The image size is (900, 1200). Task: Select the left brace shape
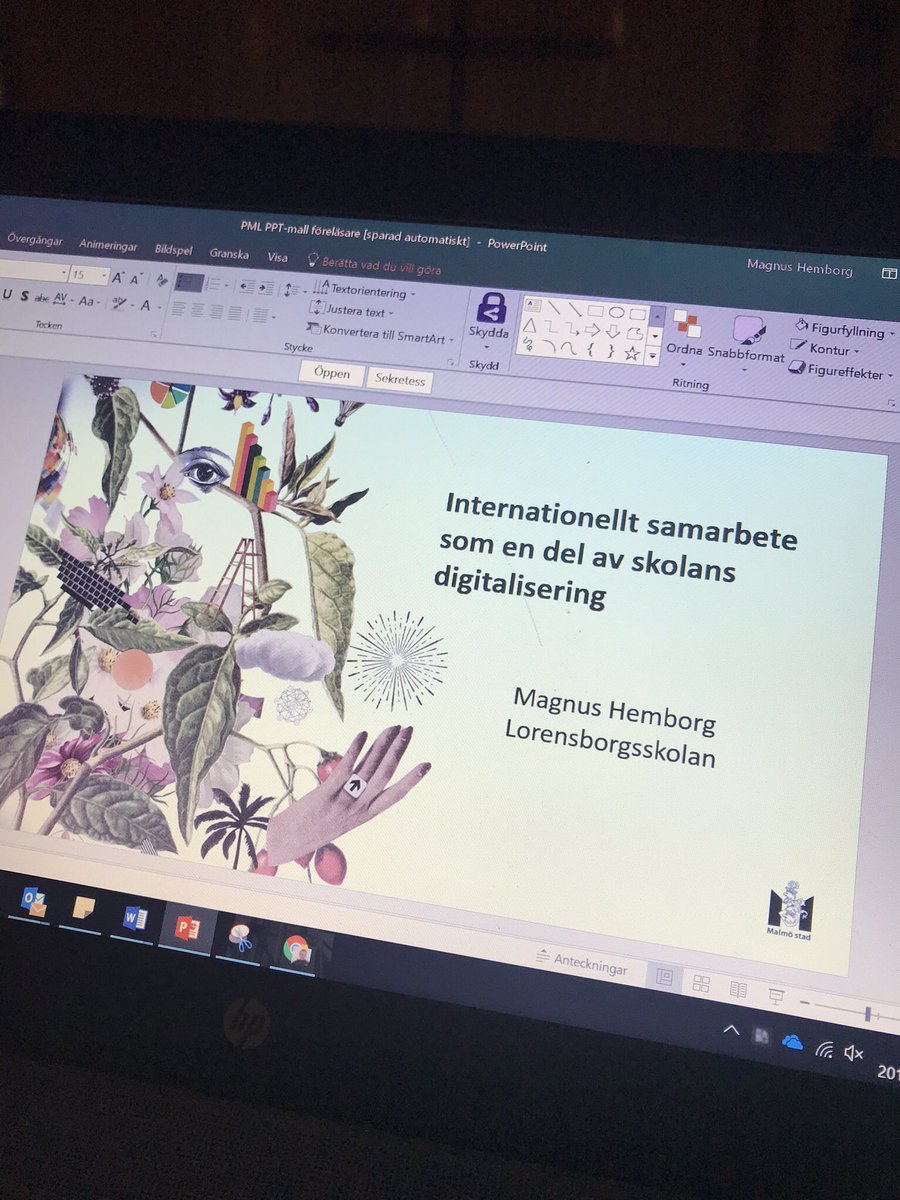tap(591, 350)
